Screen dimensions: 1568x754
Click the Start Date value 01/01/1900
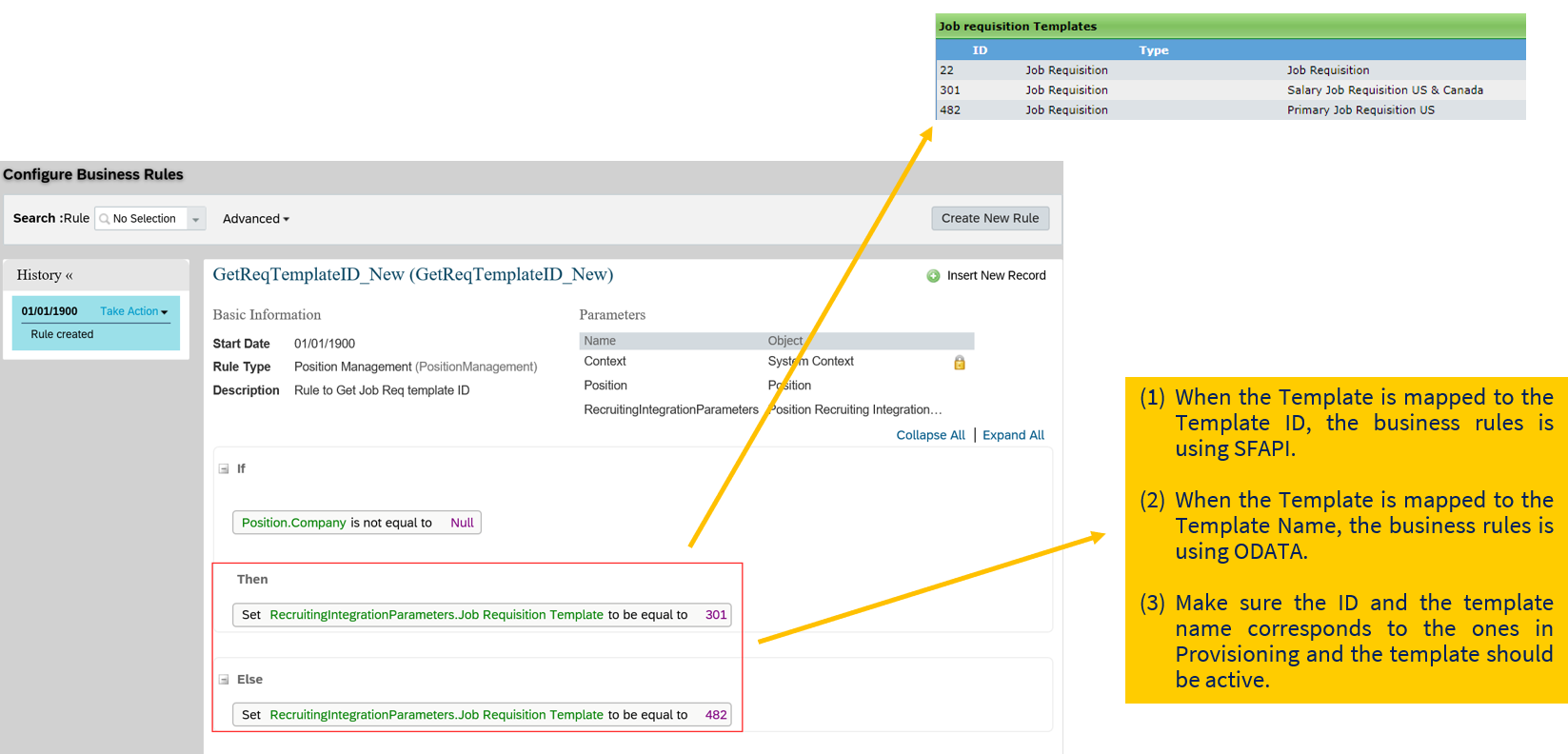pos(325,344)
